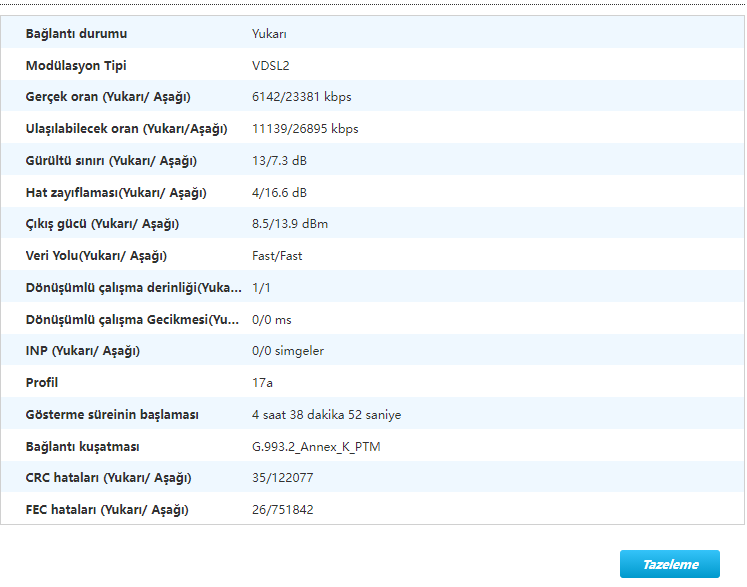Select 'Veri Yolu(Yukarı/ Aşağı)' label
The image size is (747, 587).
[96, 256]
